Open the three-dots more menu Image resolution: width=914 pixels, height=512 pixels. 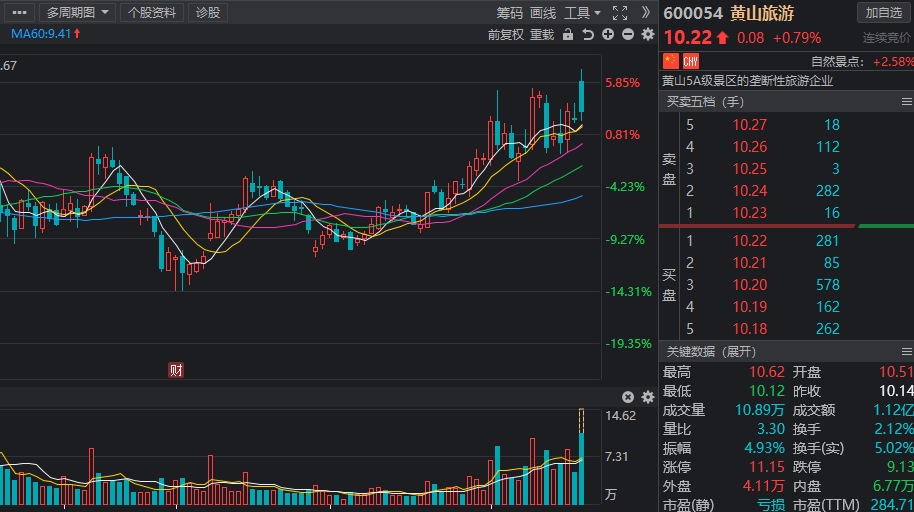click(19, 13)
